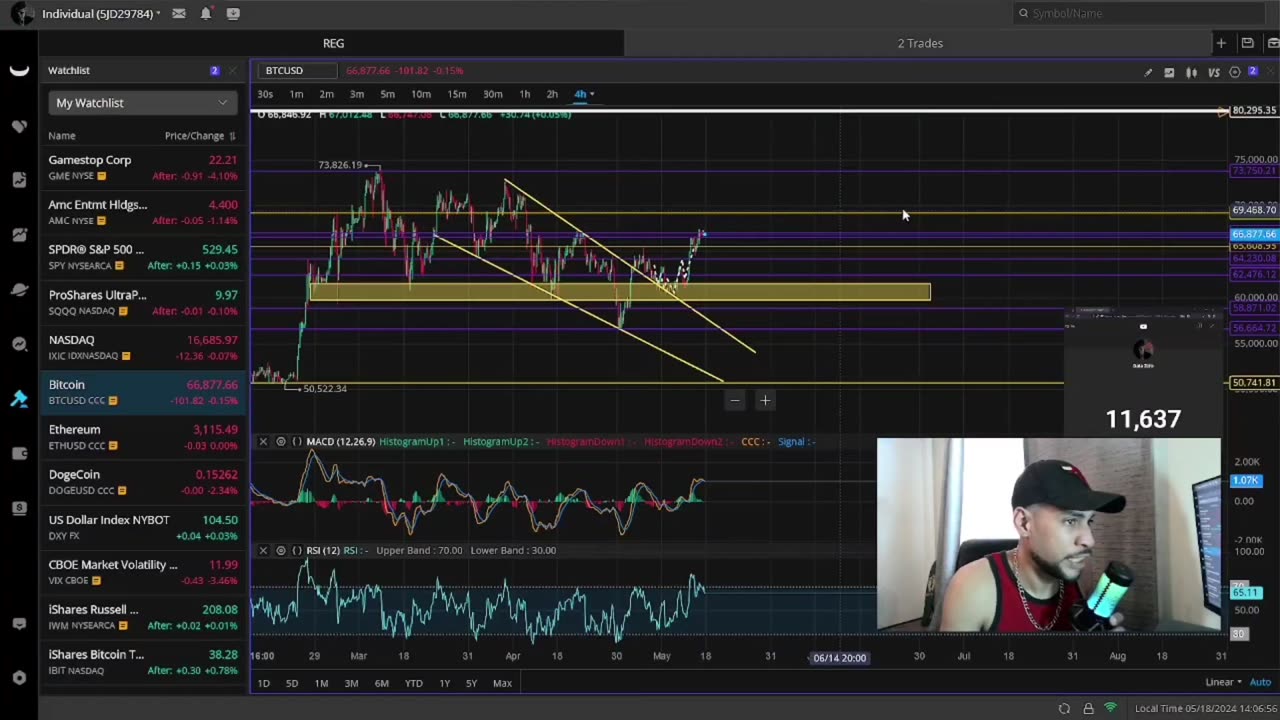Select the chart drawing pencil tool

(1148, 72)
